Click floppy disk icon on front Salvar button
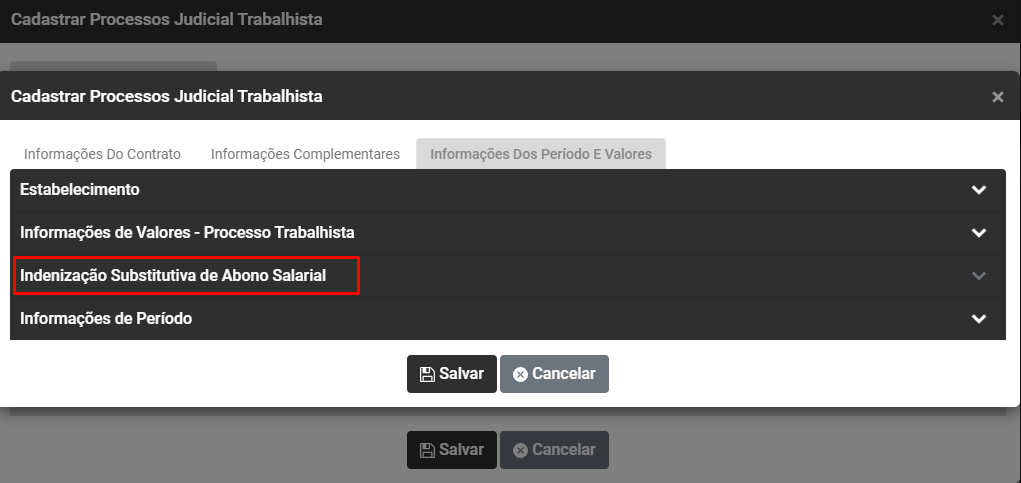 [x=427, y=374]
